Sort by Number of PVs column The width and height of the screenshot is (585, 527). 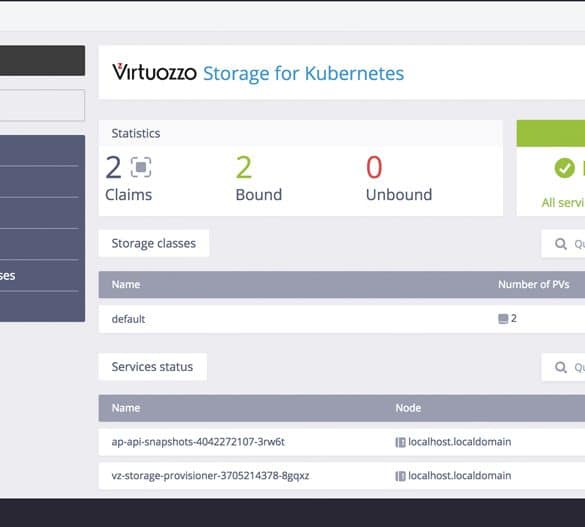[x=534, y=285]
